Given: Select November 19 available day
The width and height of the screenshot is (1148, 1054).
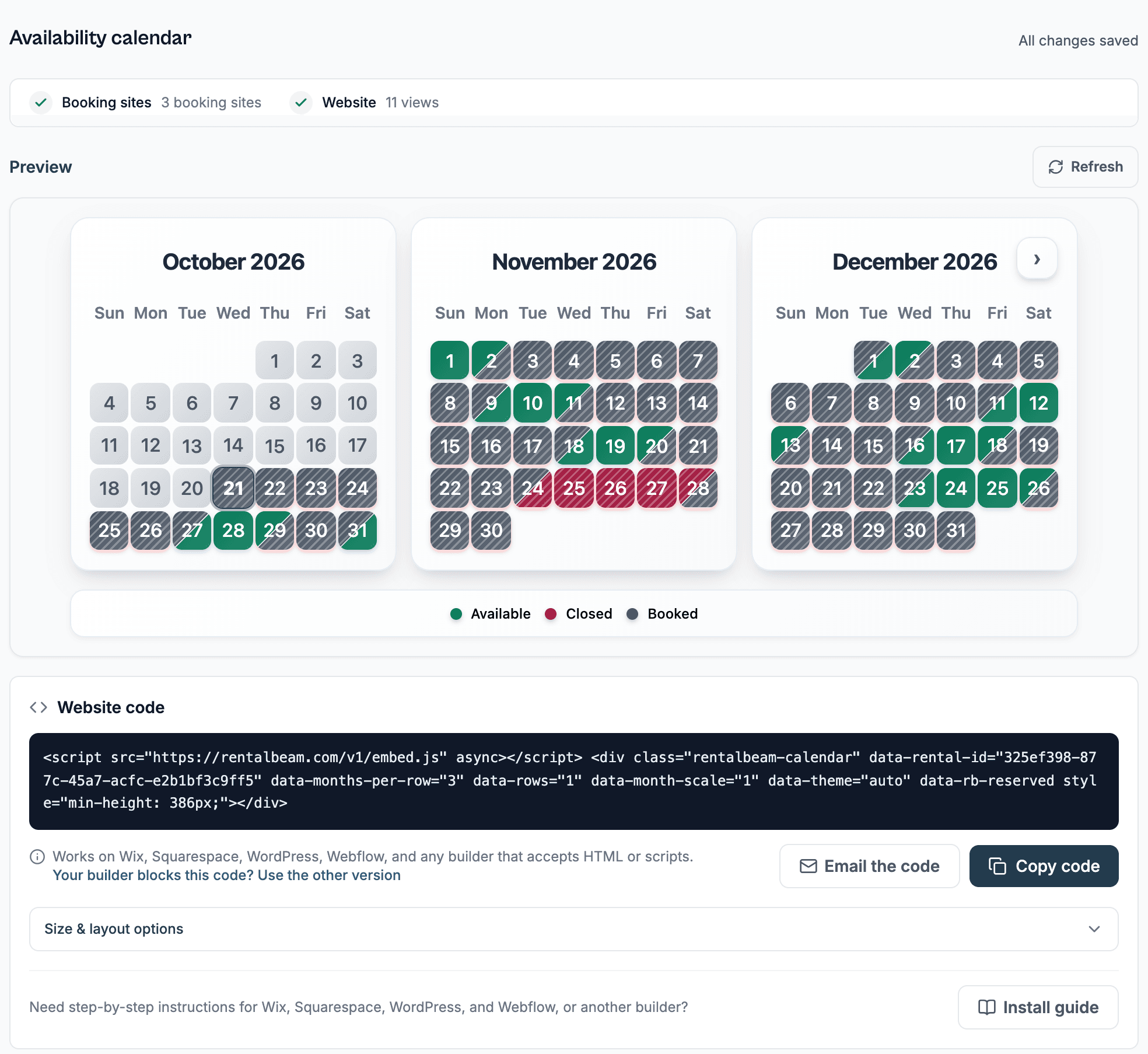Looking at the screenshot, I should point(615,446).
